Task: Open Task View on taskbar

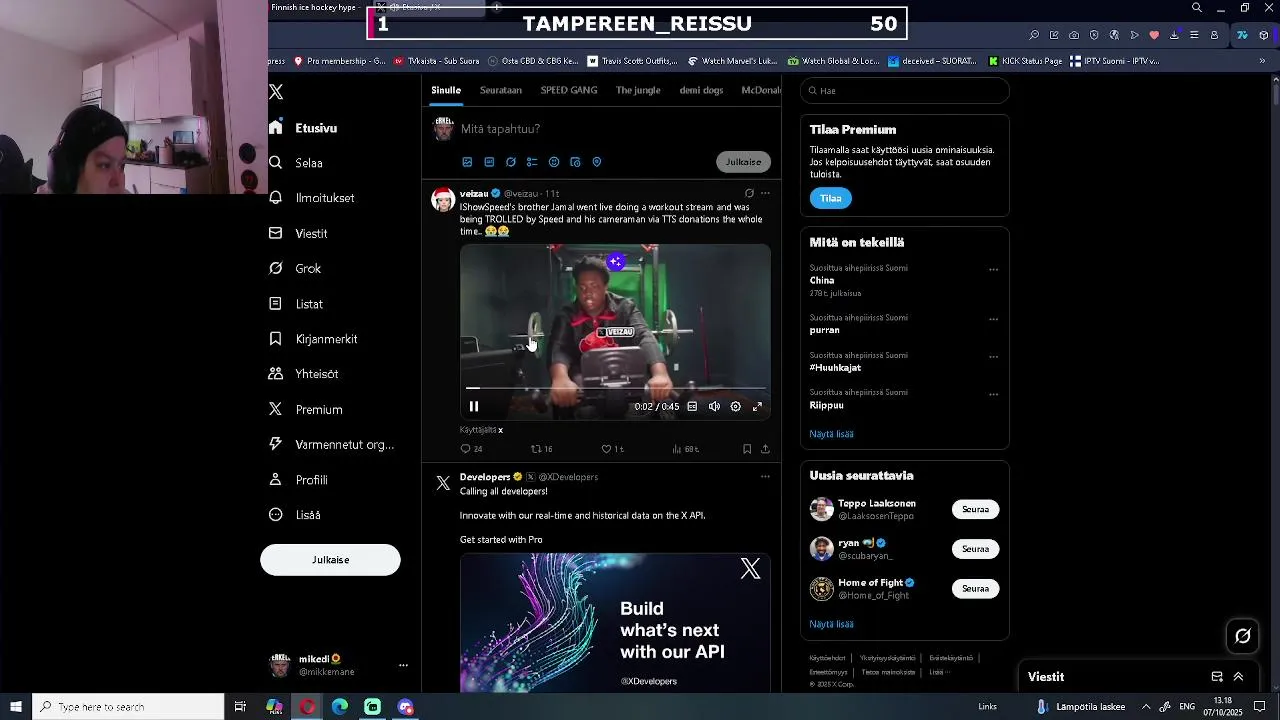Action: point(240,707)
